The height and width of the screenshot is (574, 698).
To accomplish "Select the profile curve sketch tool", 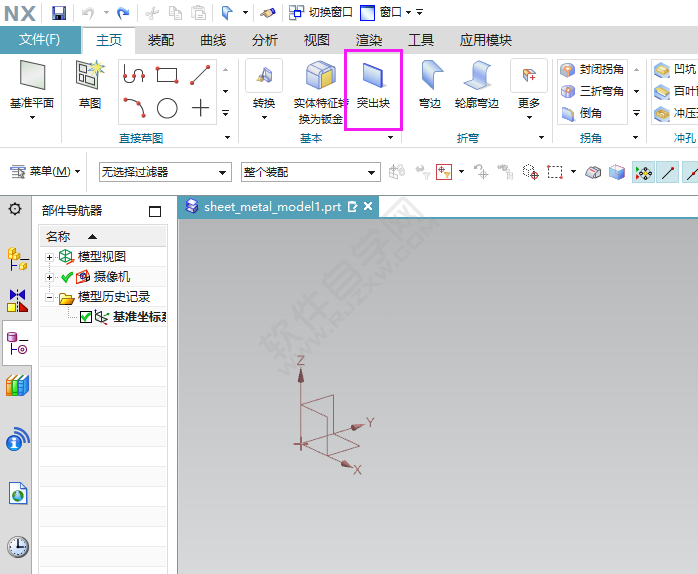I will pyautogui.click(x=134, y=74).
